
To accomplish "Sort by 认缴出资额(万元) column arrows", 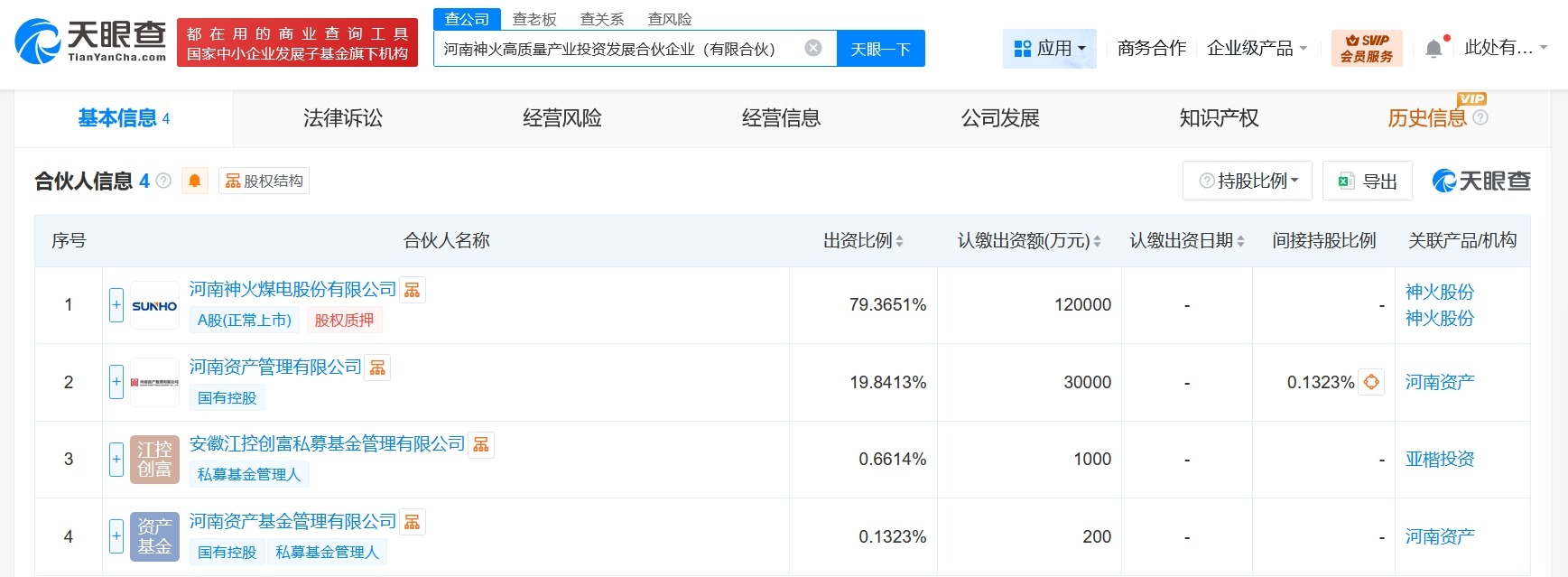I will [x=1097, y=241].
